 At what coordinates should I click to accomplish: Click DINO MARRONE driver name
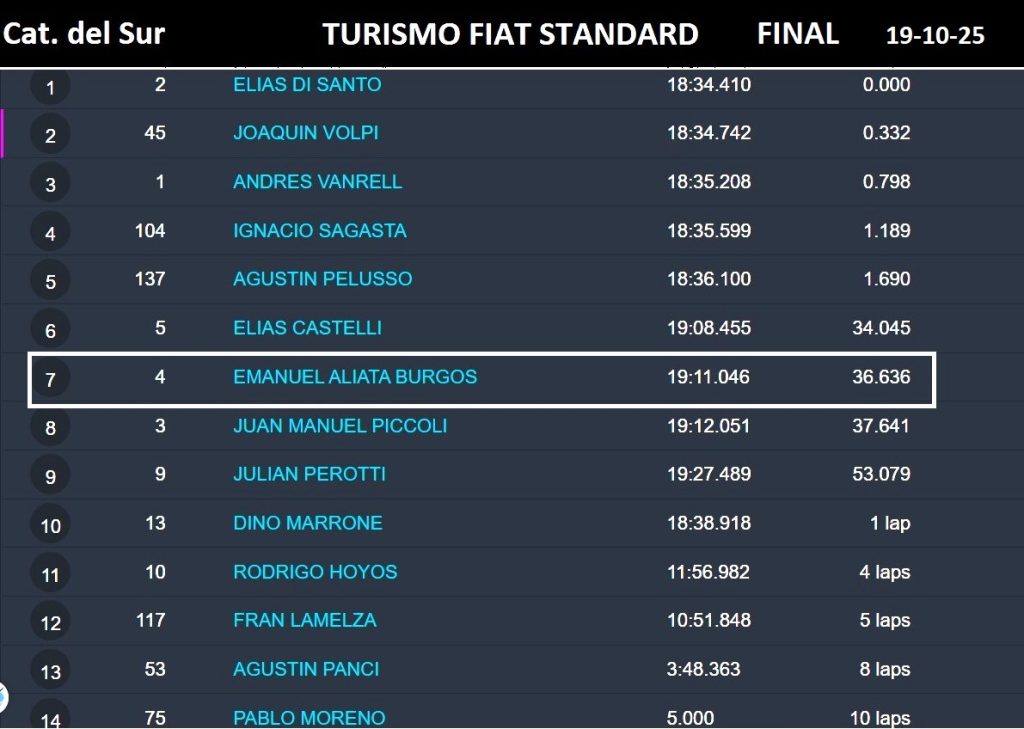[x=307, y=523]
